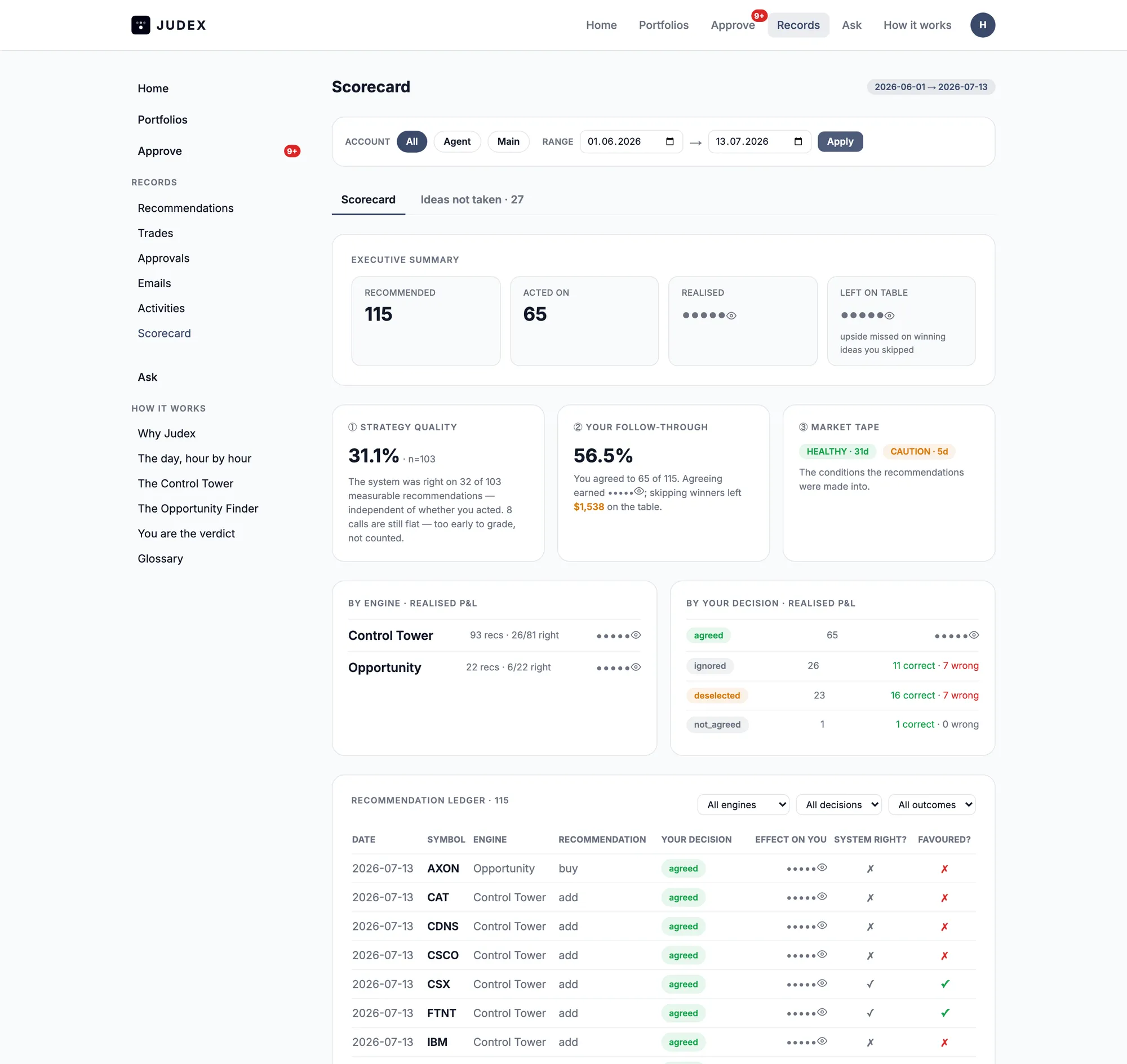Click the green favoured checkmark in CSX row
This screenshot has height=1064, width=1127.
point(945,984)
